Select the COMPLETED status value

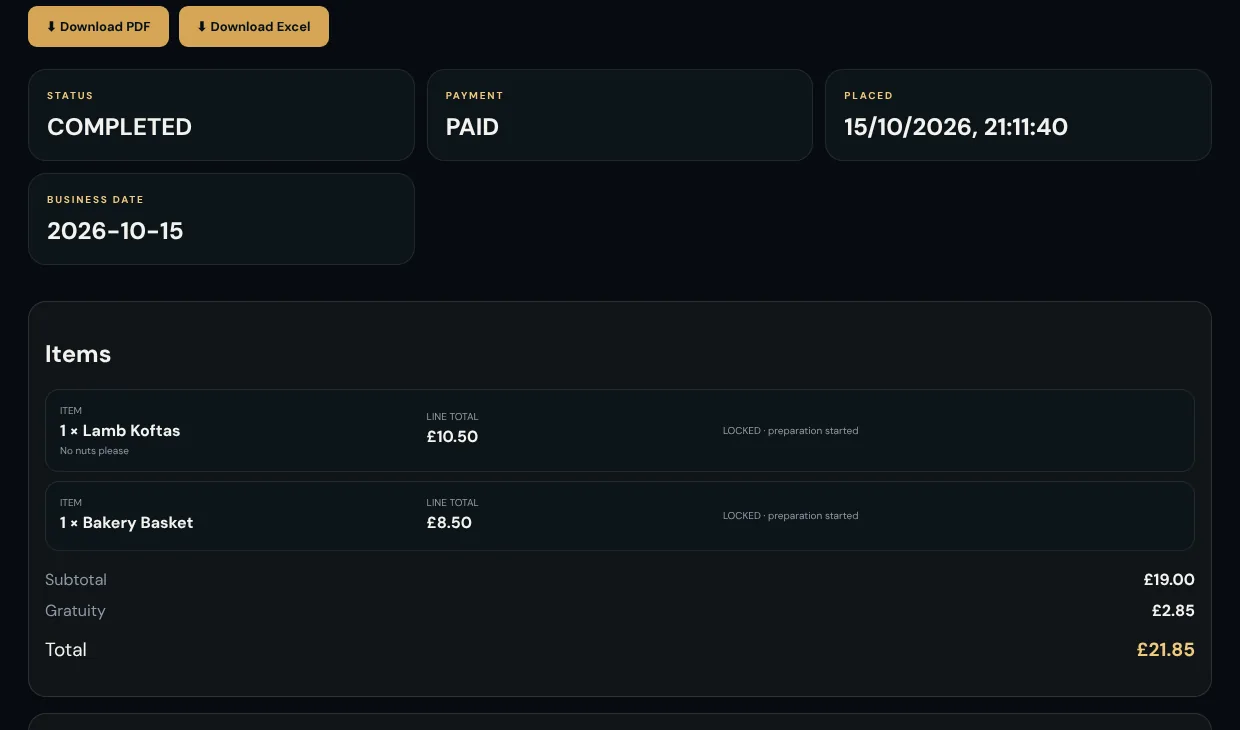[x=119, y=127]
